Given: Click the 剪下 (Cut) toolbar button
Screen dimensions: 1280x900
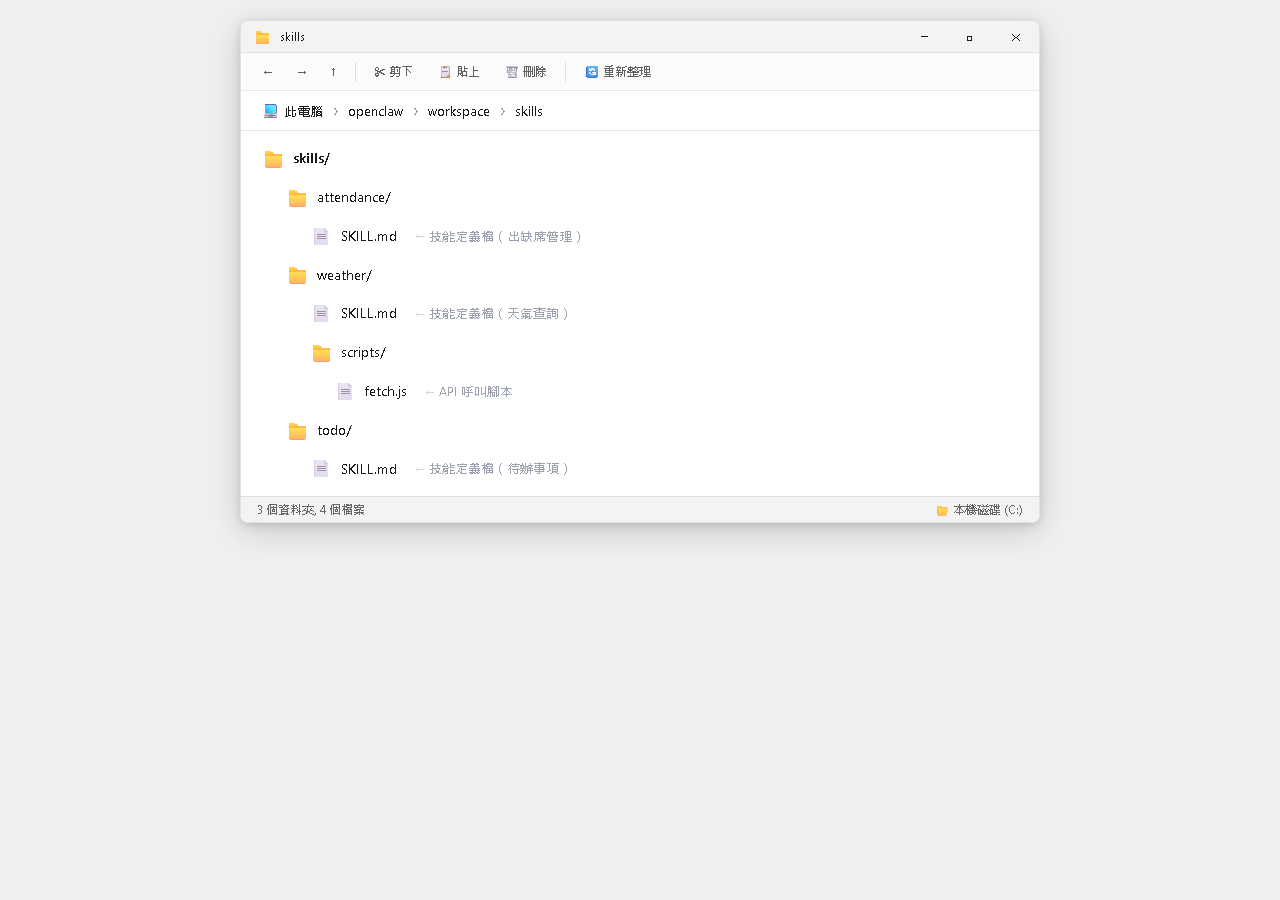Looking at the screenshot, I should pos(393,72).
